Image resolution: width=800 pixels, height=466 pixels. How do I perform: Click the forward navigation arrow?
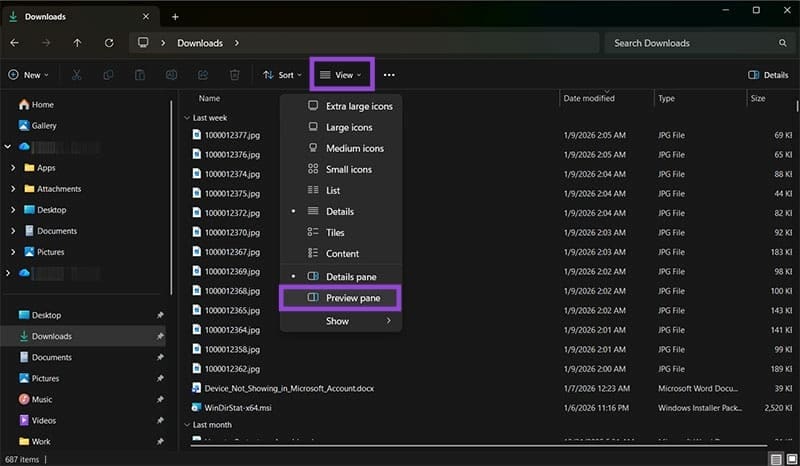pyautogui.click(x=46, y=43)
